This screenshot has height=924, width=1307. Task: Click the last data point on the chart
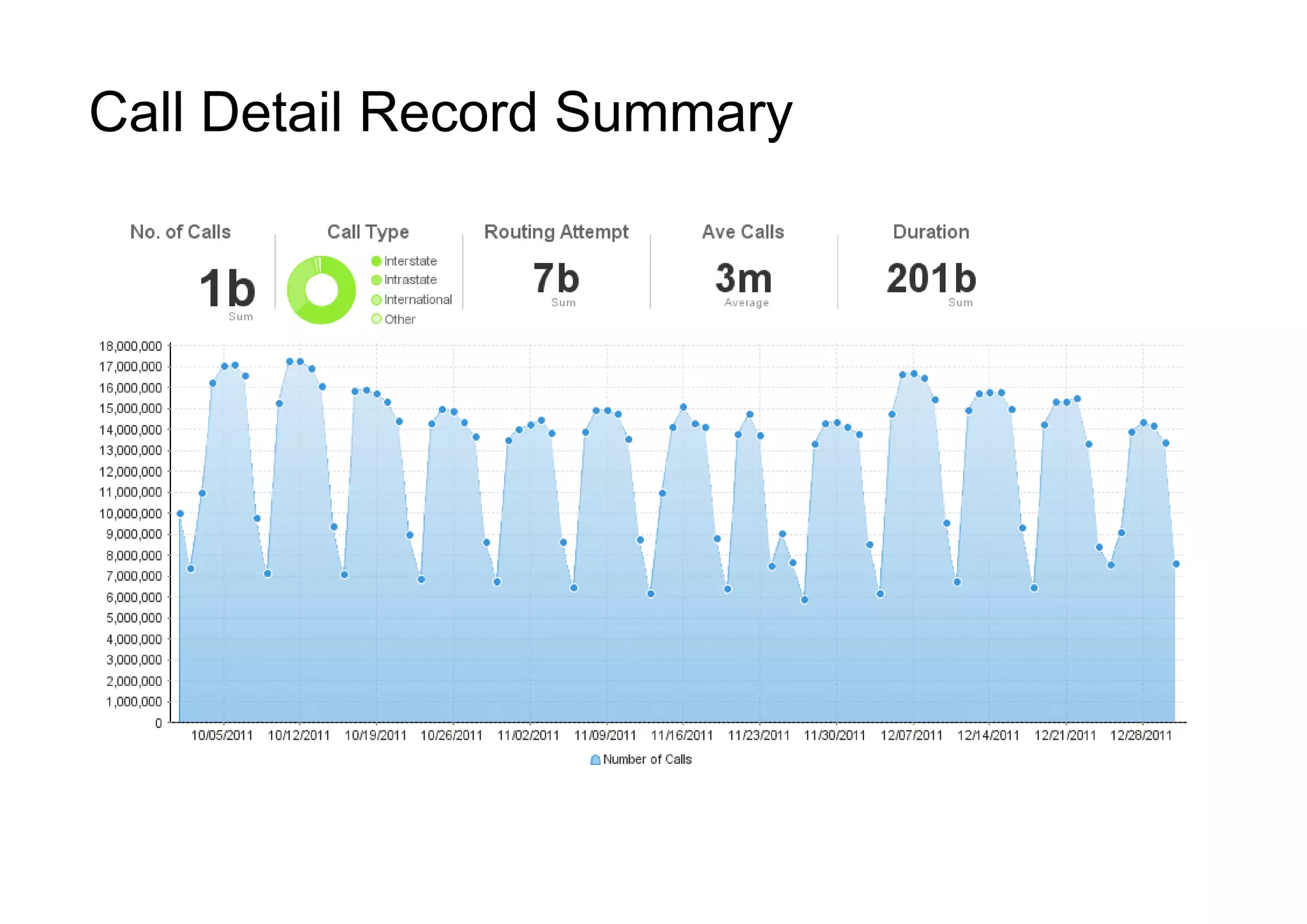point(1176,564)
